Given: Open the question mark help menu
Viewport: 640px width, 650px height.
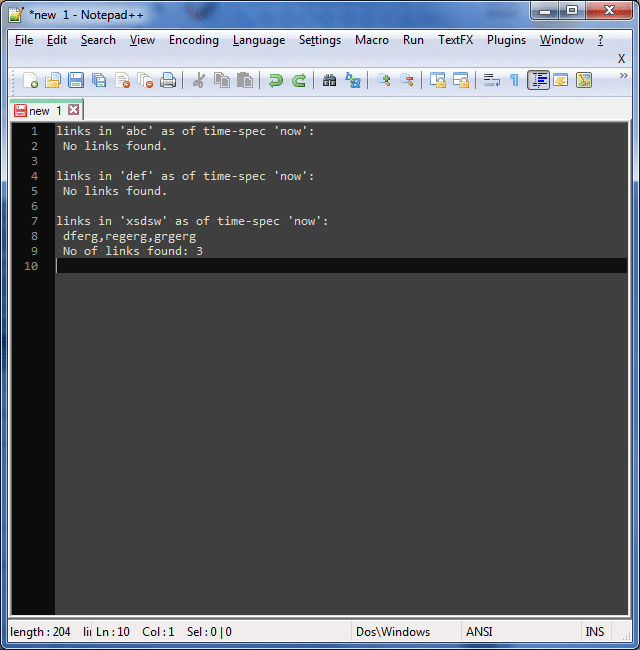Looking at the screenshot, I should [x=600, y=40].
